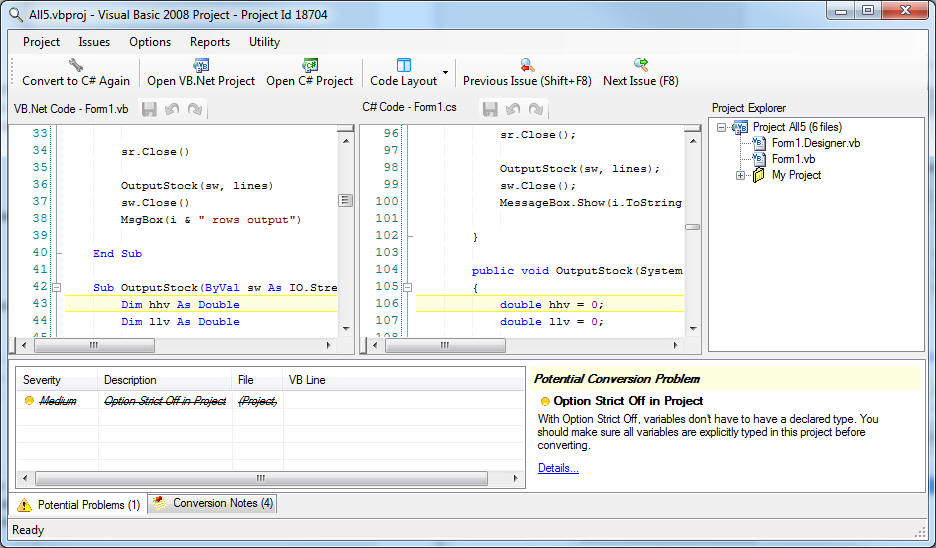Screen dimensions: 936x548
Task: Click the Code Layout icon
Action: tap(404, 65)
